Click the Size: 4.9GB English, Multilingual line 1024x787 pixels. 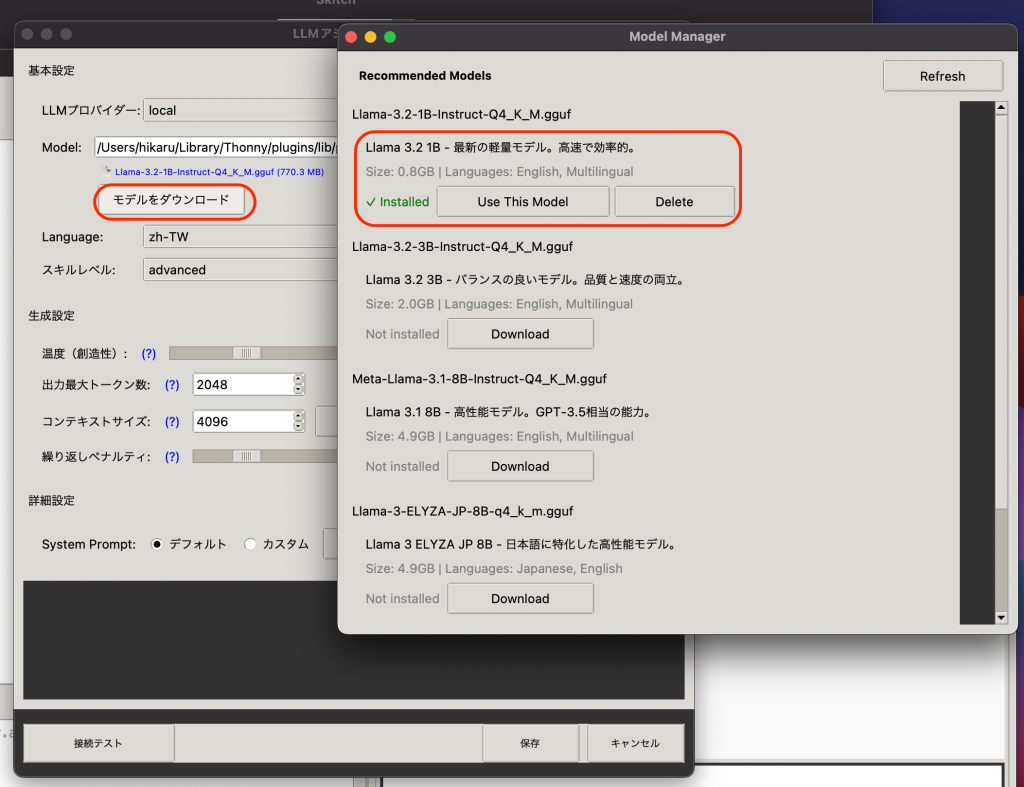click(x=500, y=436)
